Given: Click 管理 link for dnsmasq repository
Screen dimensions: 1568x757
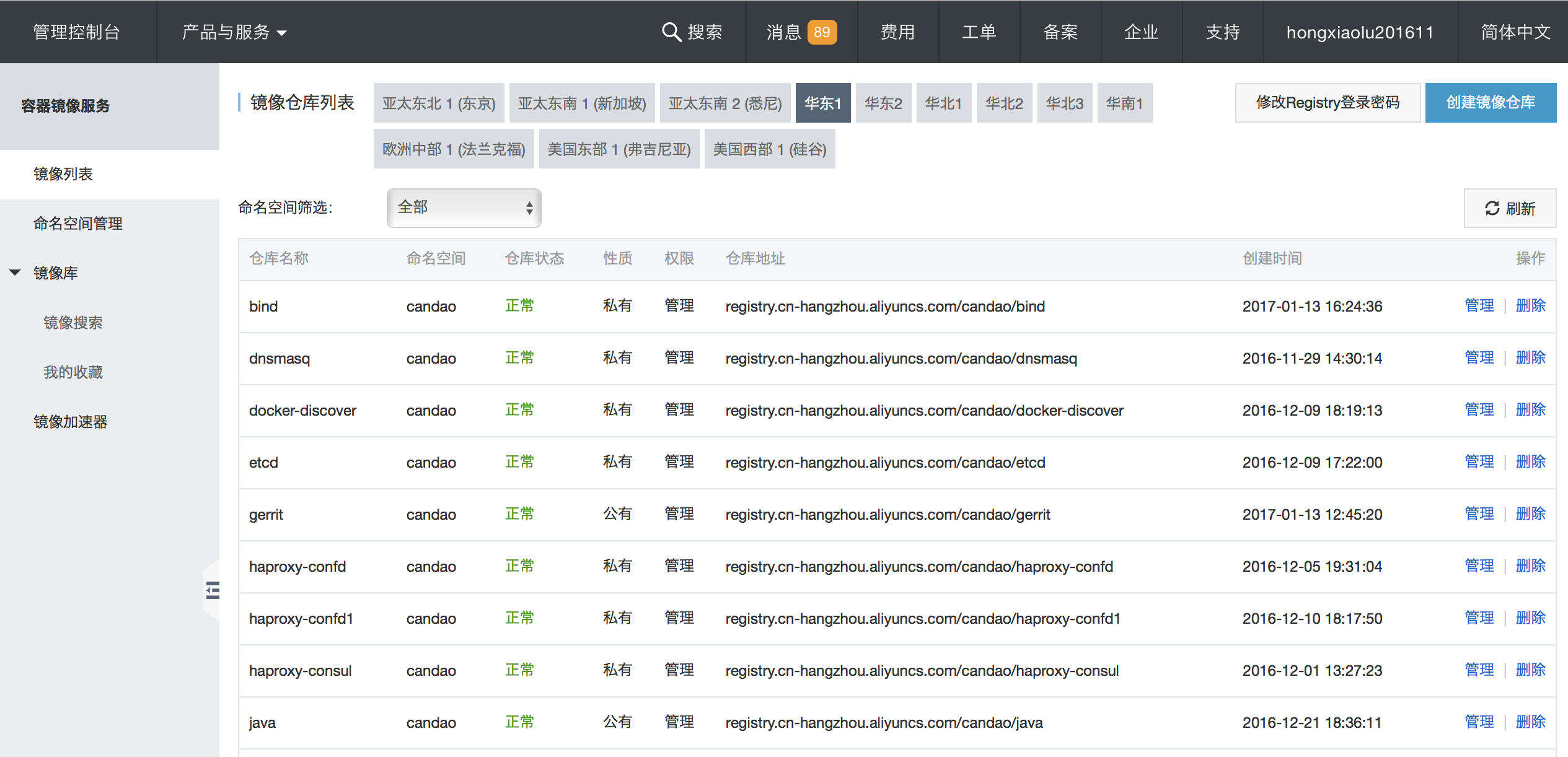Looking at the screenshot, I should [1479, 358].
